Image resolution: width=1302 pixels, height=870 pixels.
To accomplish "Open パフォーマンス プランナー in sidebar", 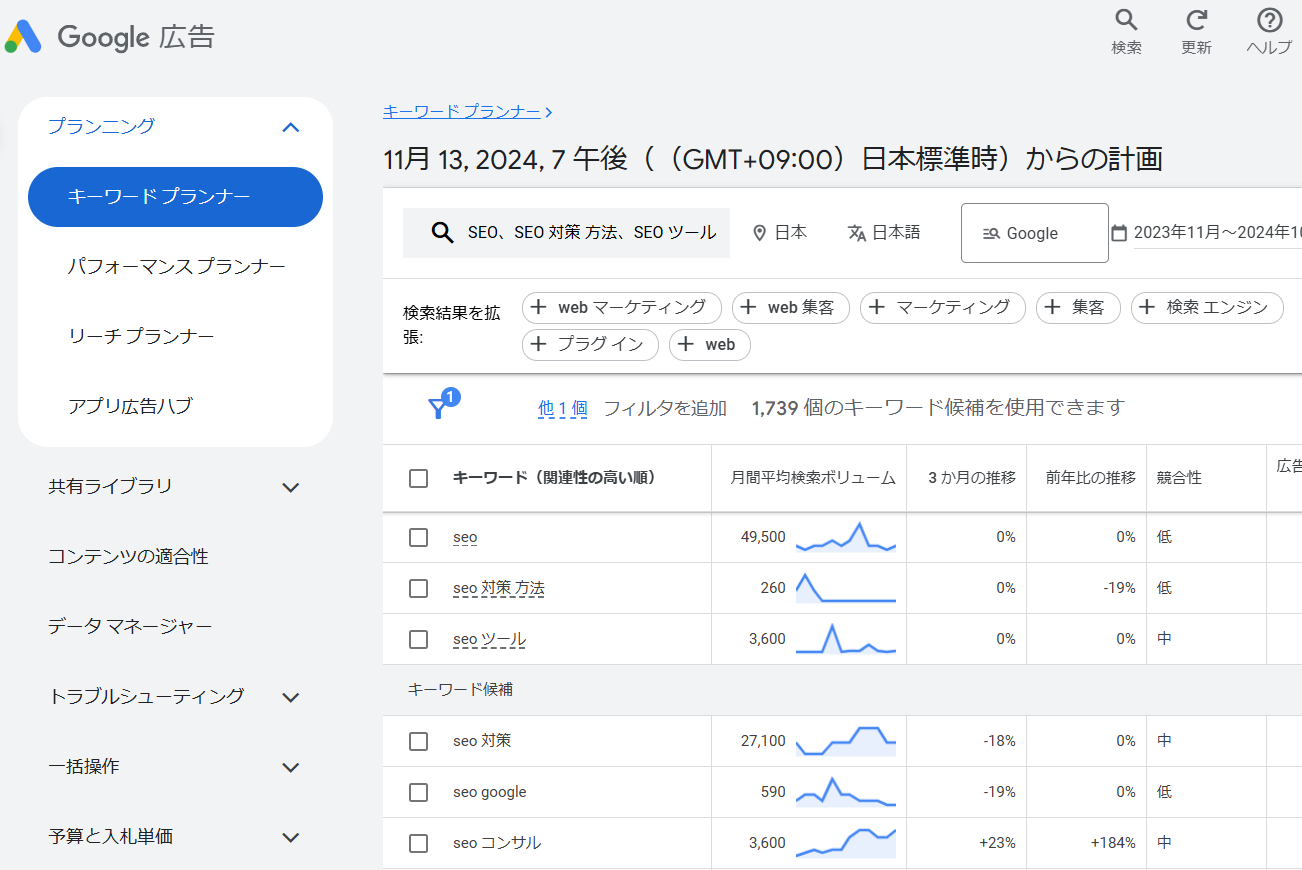I will 175,267.
